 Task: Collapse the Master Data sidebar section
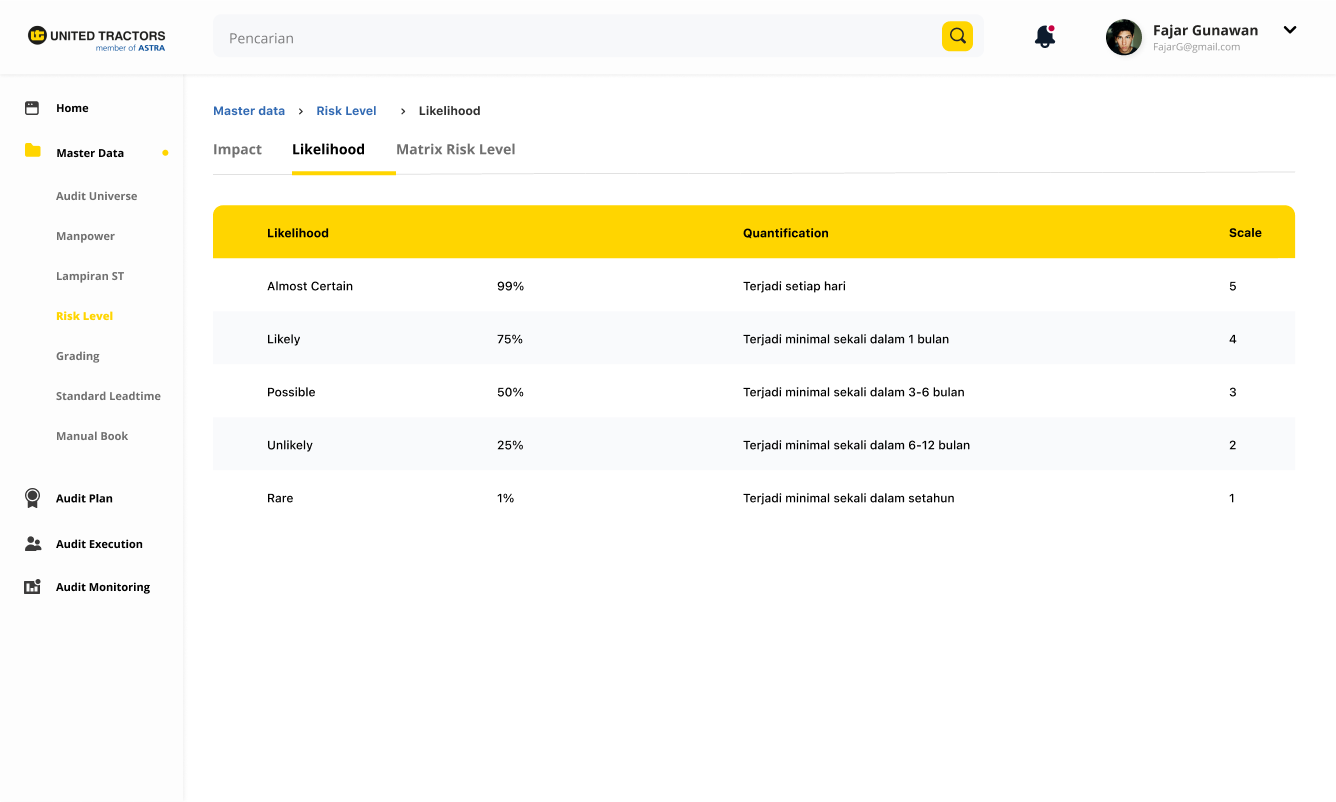(90, 153)
